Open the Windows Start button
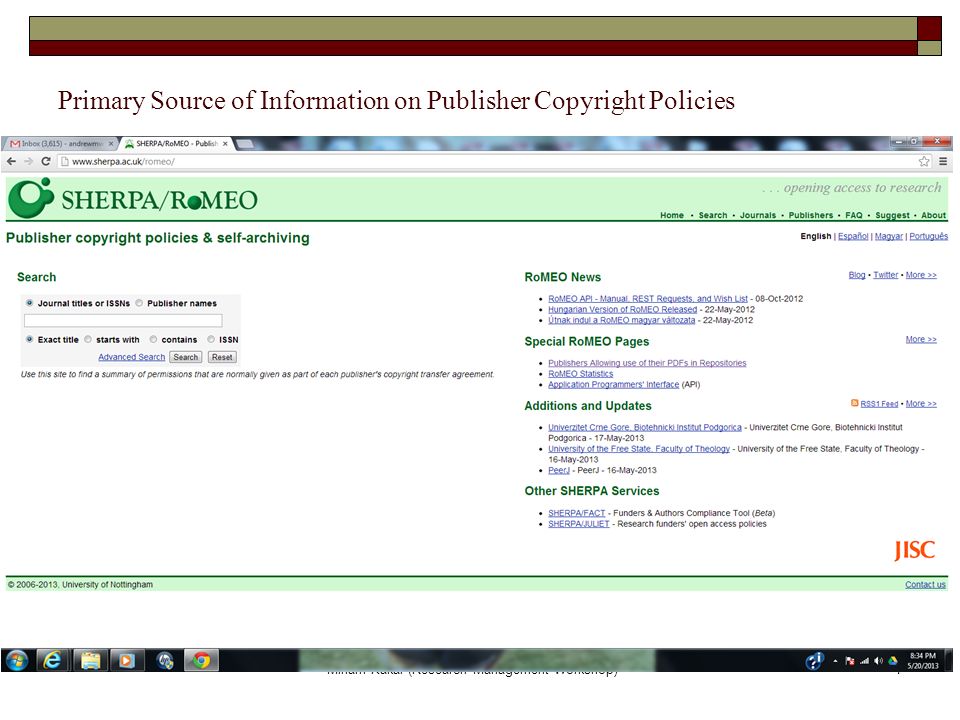Viewport: 960px width, 720px height. click(x=17, y=661)
